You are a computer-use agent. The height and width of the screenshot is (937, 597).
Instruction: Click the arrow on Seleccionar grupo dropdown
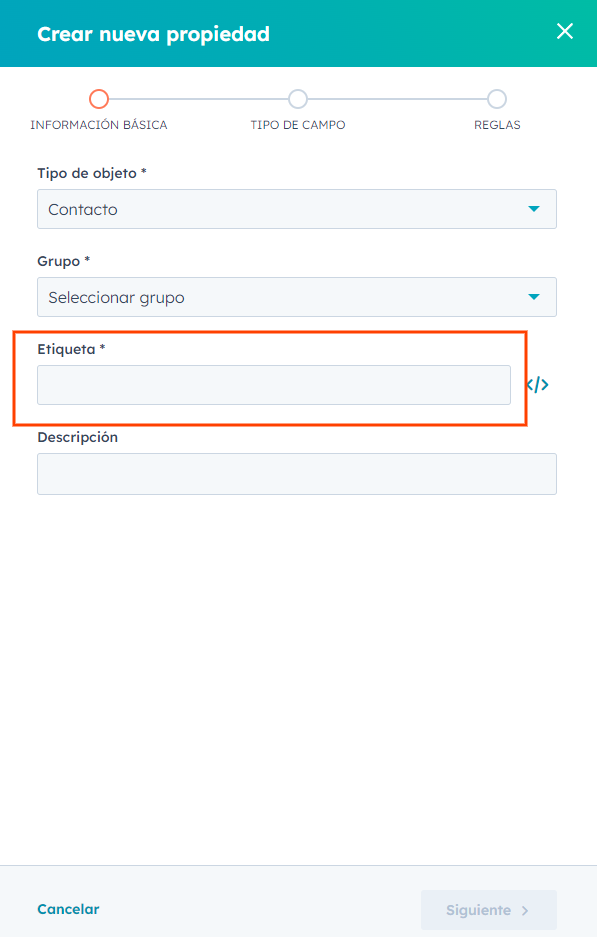pyautogui.click(x=534, y=297)
